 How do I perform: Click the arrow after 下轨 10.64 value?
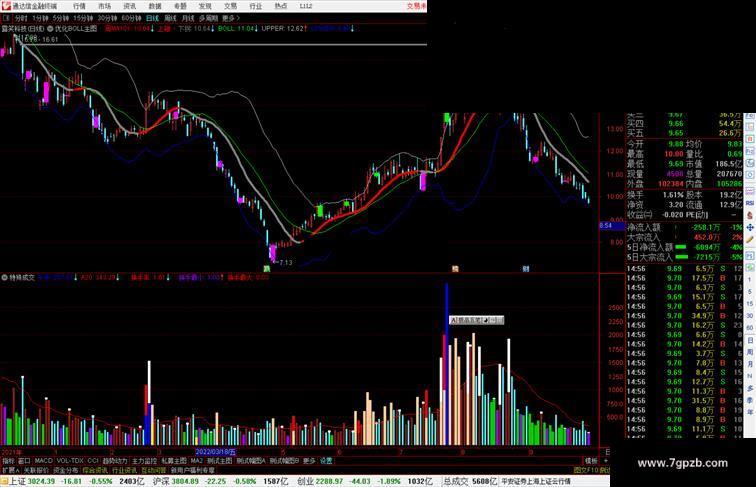point(213,29)
